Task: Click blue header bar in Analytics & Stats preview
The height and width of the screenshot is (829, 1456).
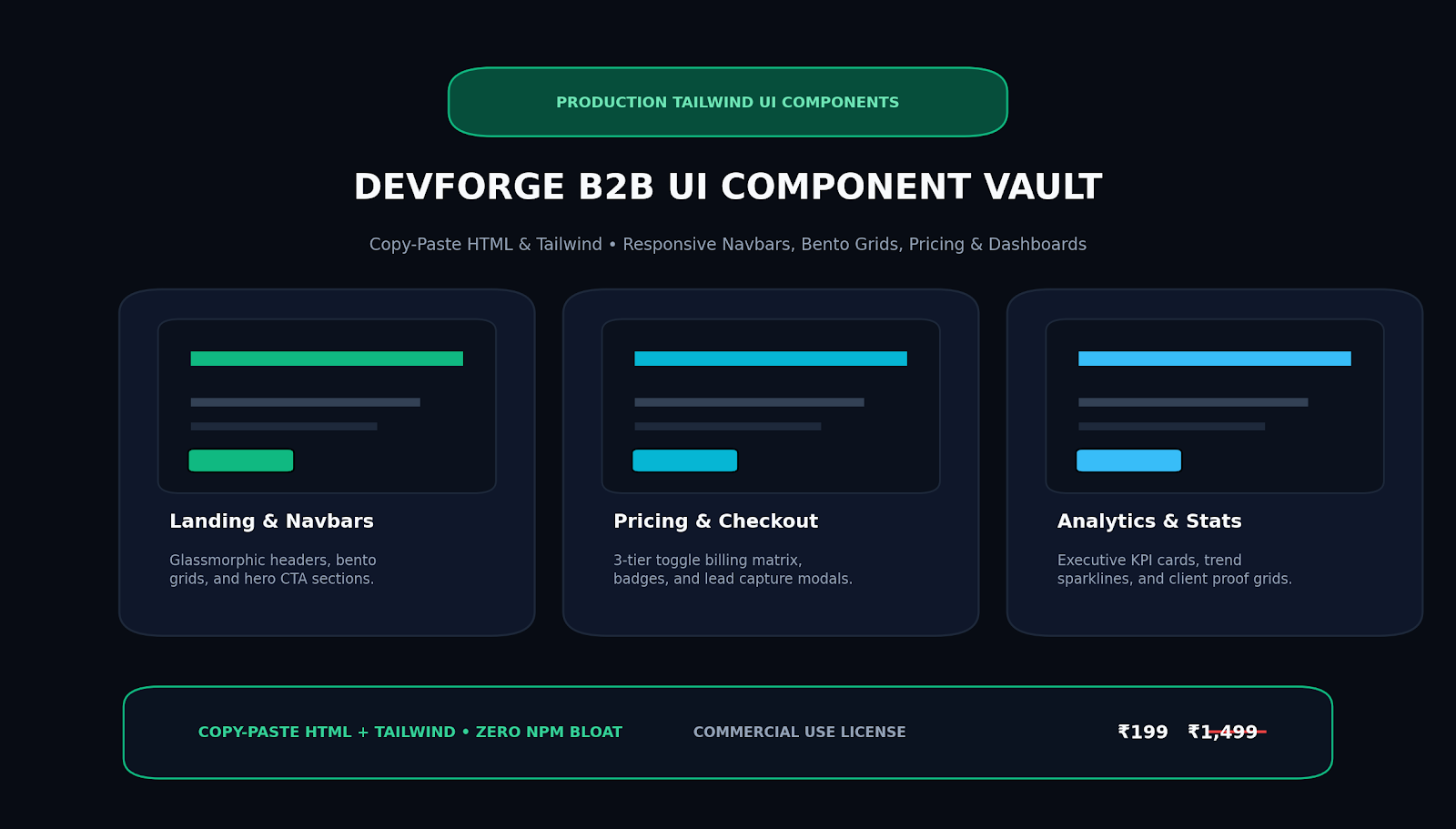Action: 1215,359
